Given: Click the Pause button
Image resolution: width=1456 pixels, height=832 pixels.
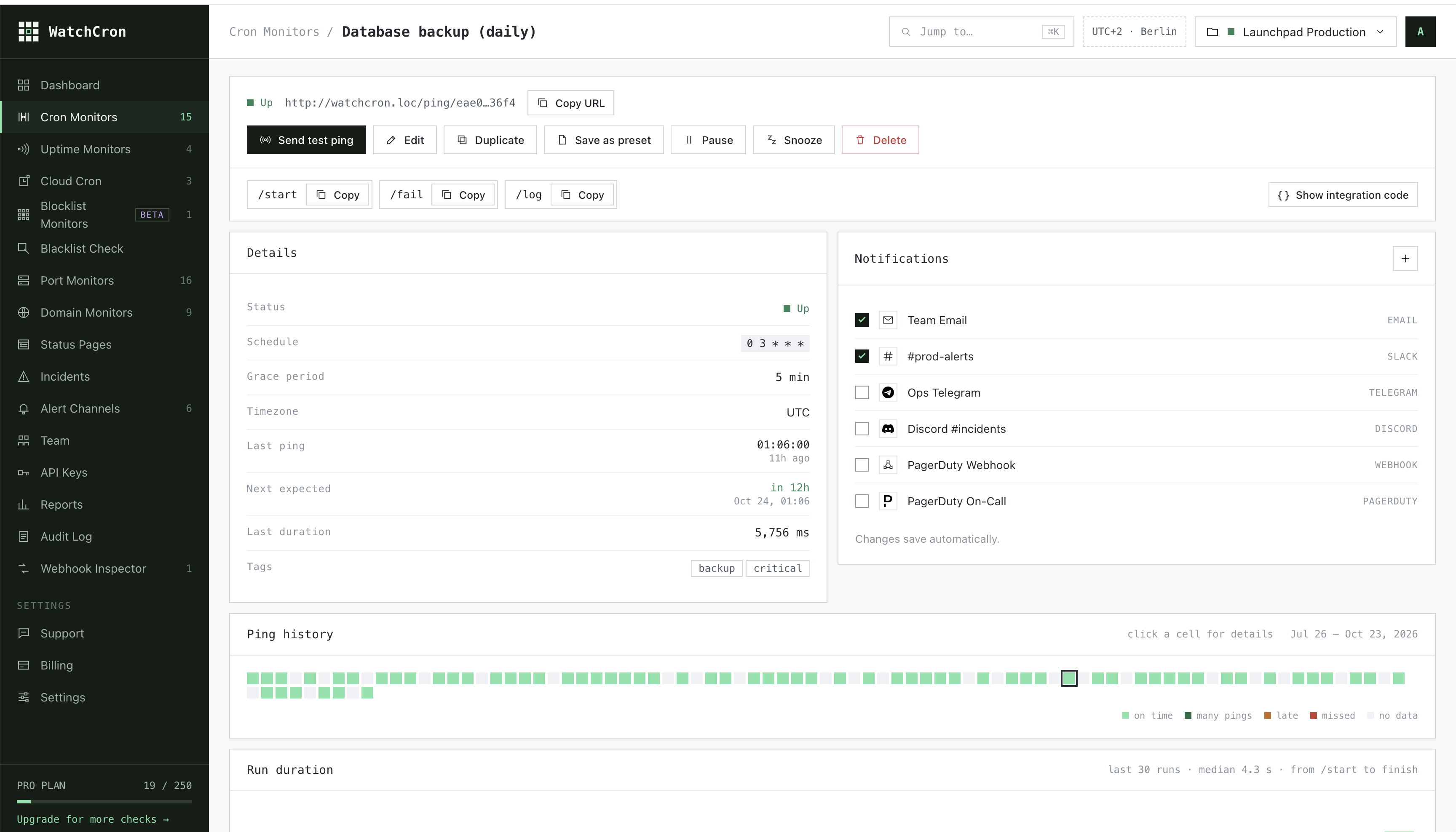Looking at the screenshot, I should pyautogui.click(x=708, y=140).
